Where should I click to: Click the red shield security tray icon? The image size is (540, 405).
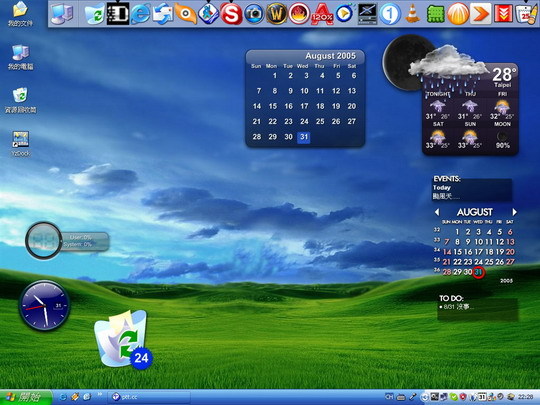click(463, 397)
